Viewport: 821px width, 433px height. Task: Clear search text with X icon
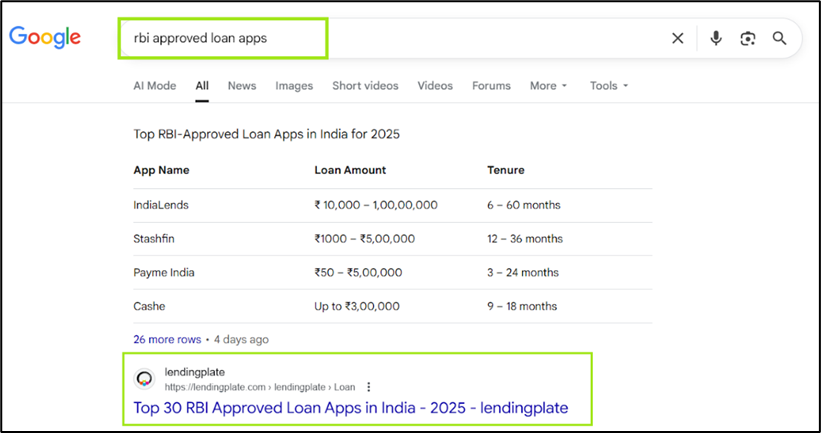677,39
